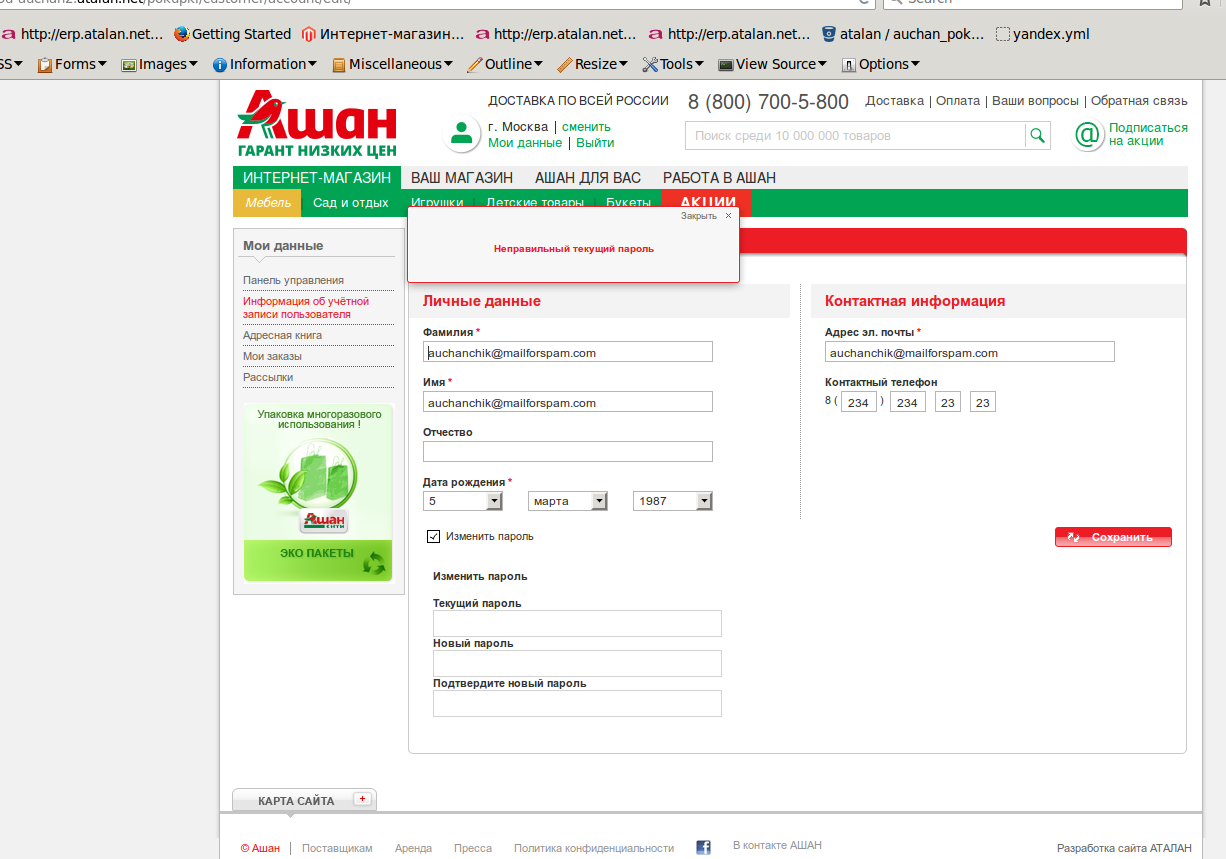Open Outline developer toolbar menu
The height and width of the screenshot is (859, 1226).
tap(506, 64)
